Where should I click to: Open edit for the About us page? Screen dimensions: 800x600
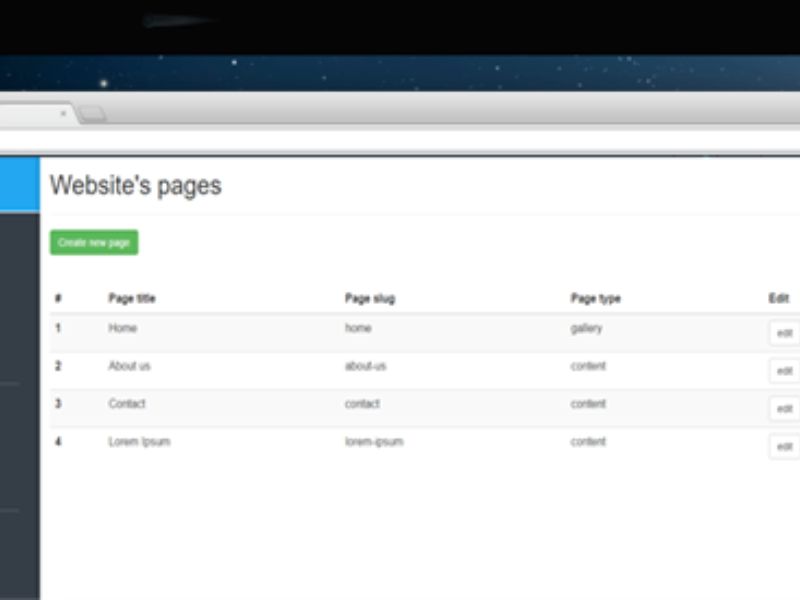click(x=785, y=371)
